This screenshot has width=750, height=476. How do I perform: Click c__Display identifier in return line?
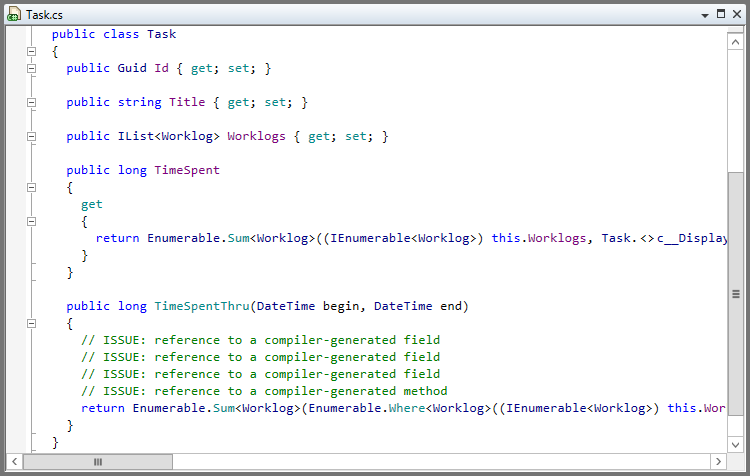coord(692,238)
